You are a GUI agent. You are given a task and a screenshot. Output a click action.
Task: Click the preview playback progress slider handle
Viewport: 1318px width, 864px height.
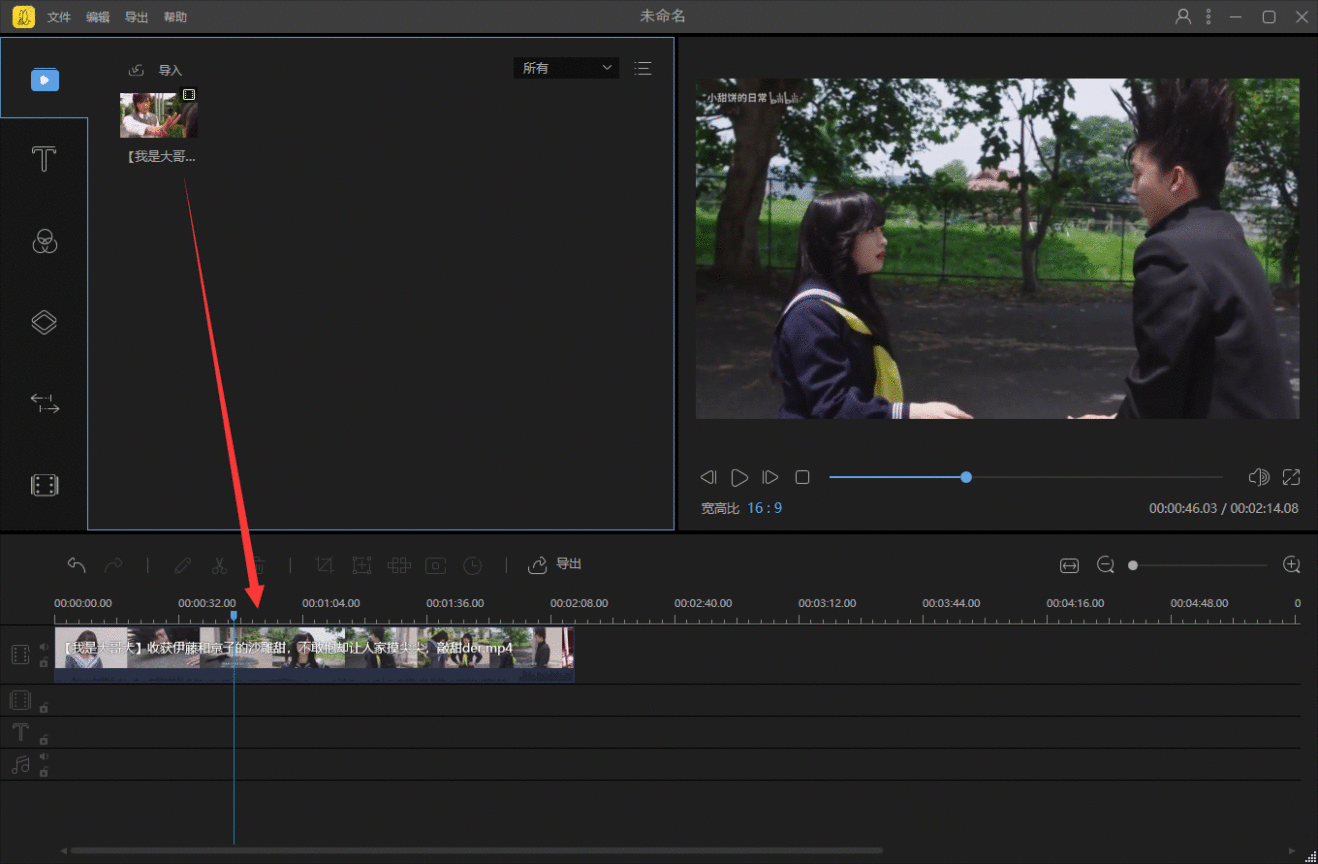tap(966, 477)
